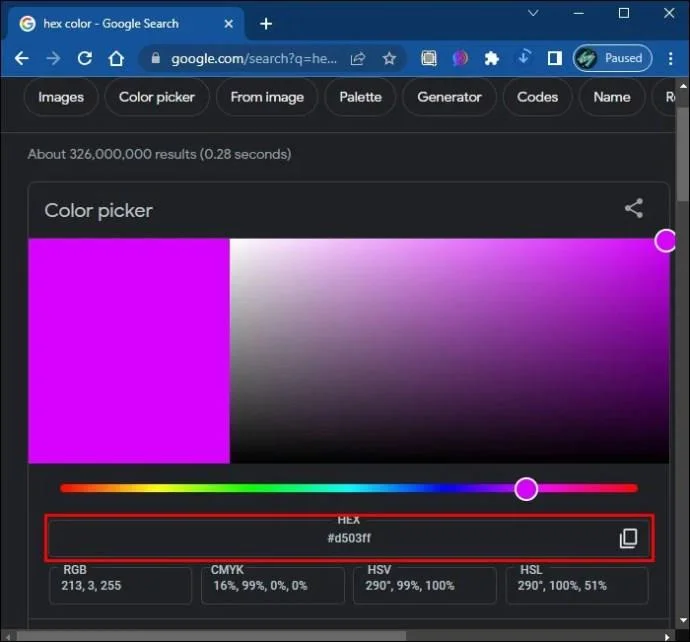Click the share-page icon in the address bar

coord(359,58)
